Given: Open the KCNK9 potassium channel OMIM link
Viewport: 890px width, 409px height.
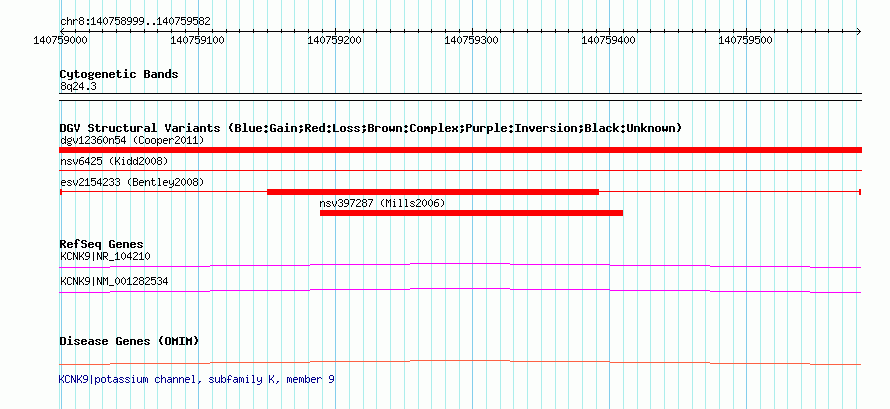Looking at the screenshot, I should (x=196, y=379).
